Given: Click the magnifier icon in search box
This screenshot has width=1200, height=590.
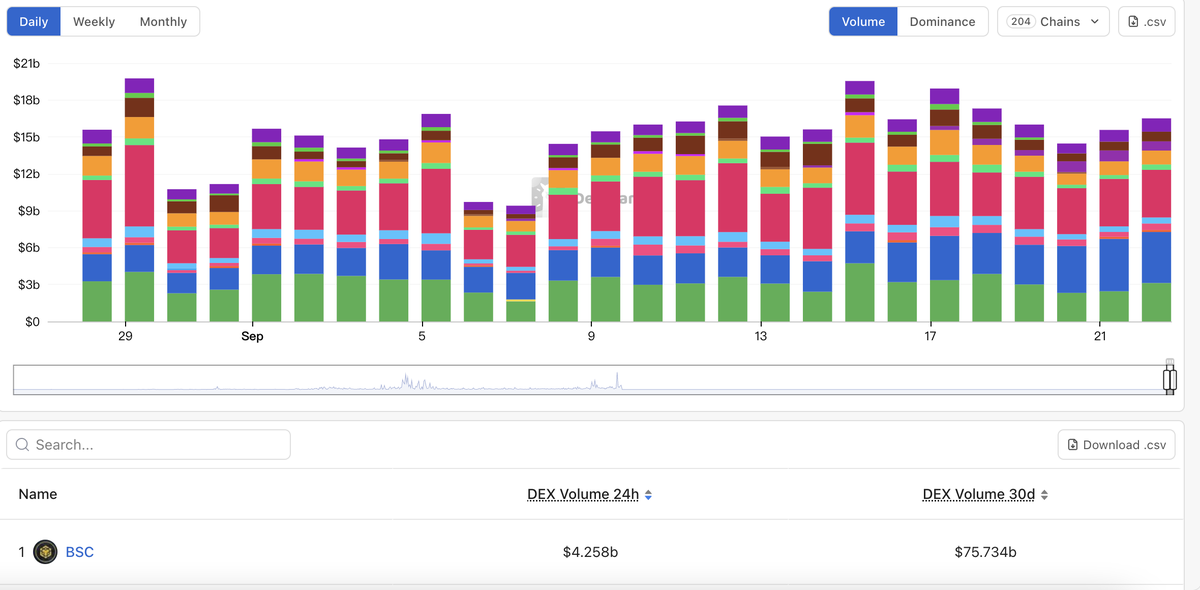Looking at the screenshot, I should 22,445.
